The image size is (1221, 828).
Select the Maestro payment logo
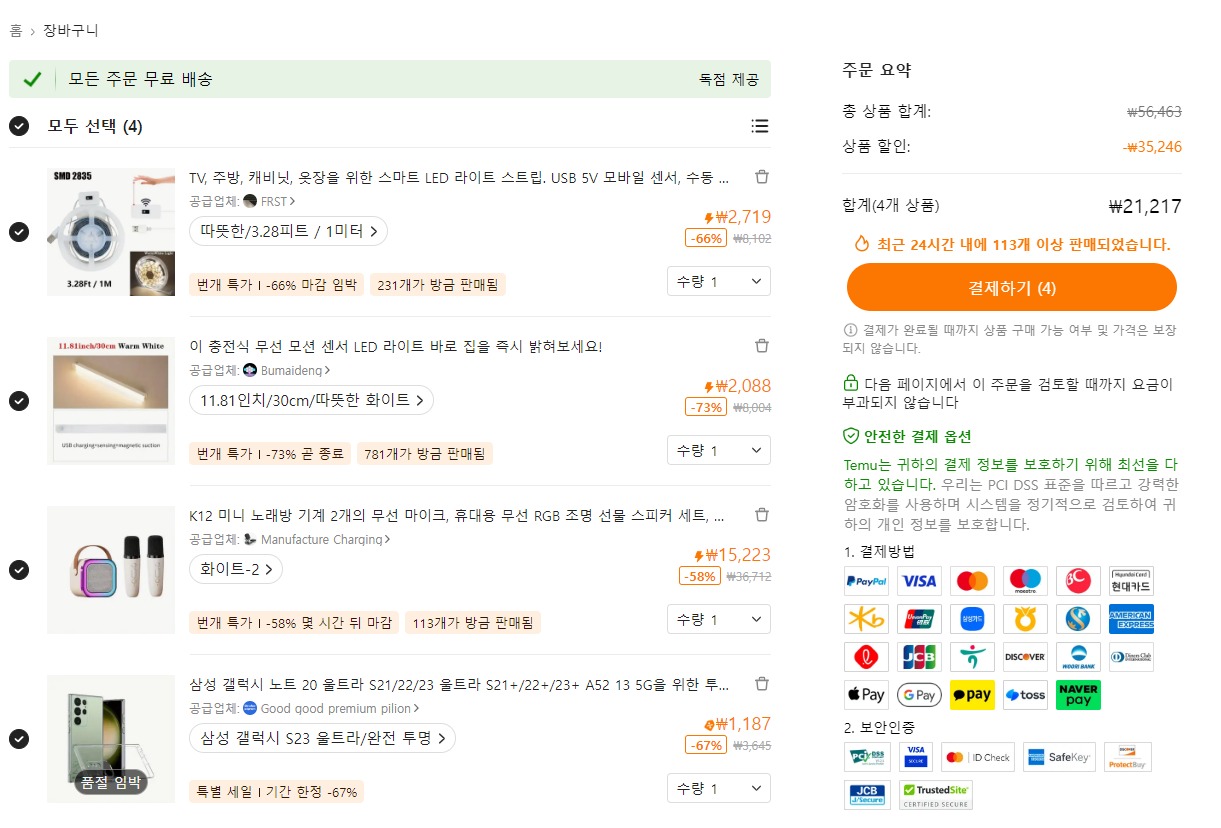1025,581
